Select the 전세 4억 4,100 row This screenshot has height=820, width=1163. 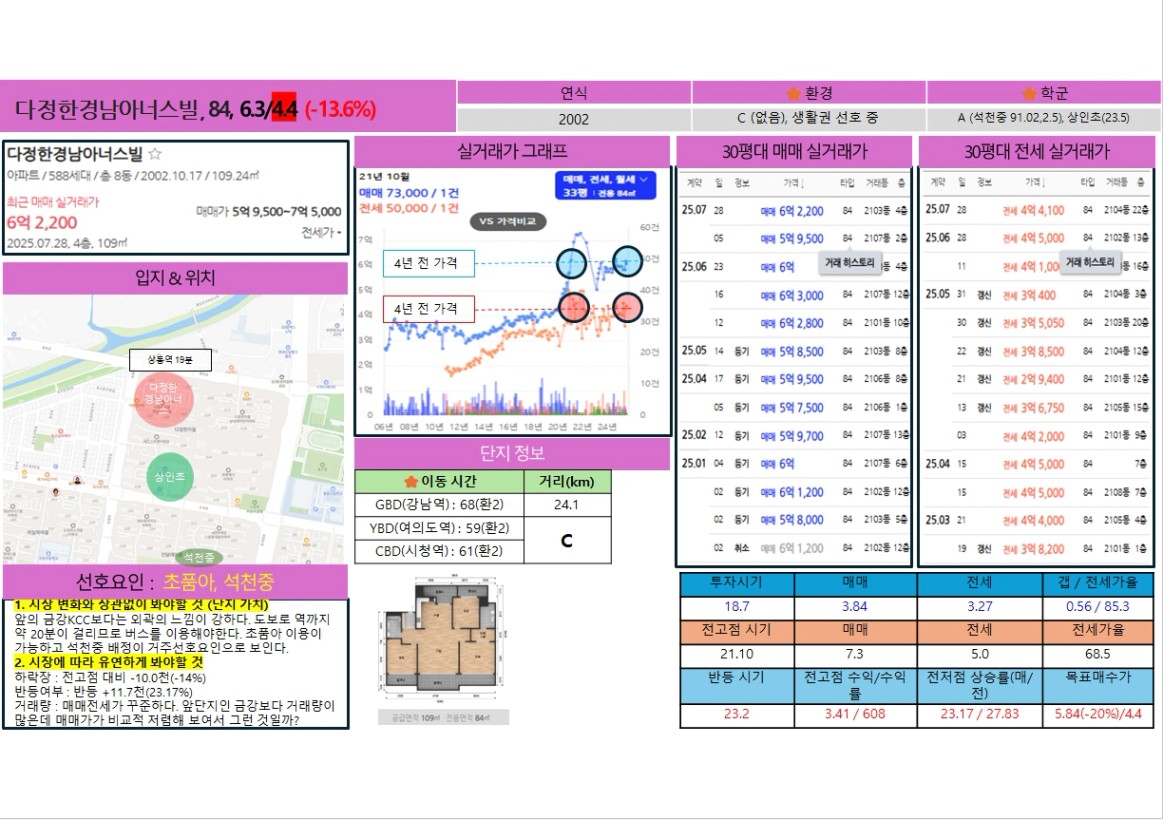coord(1036,211)
